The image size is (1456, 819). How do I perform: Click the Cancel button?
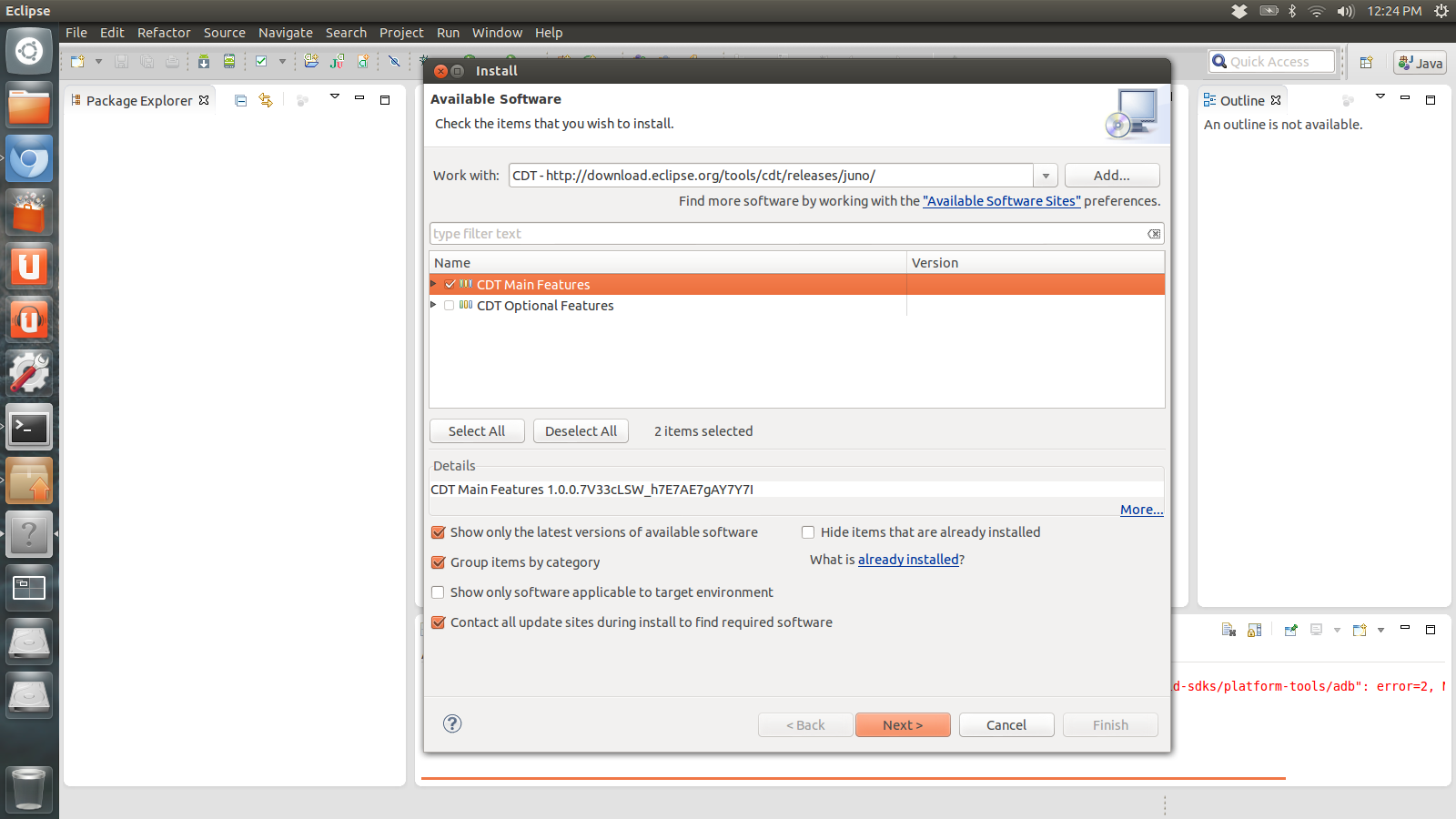click(x=1006, y=725)
